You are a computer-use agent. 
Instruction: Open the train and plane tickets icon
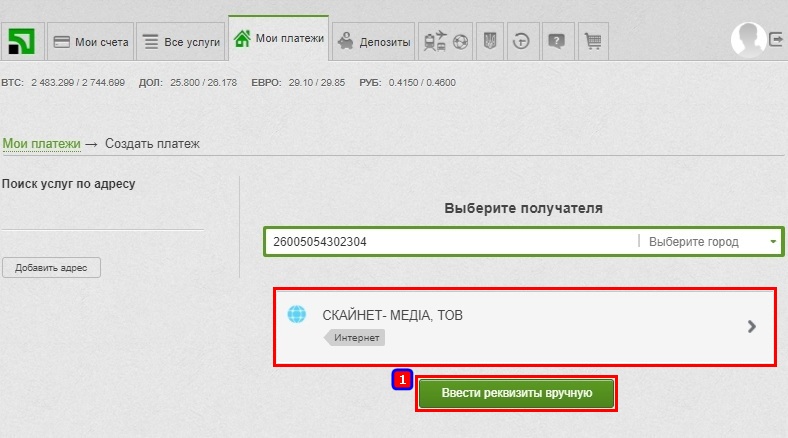435,41
